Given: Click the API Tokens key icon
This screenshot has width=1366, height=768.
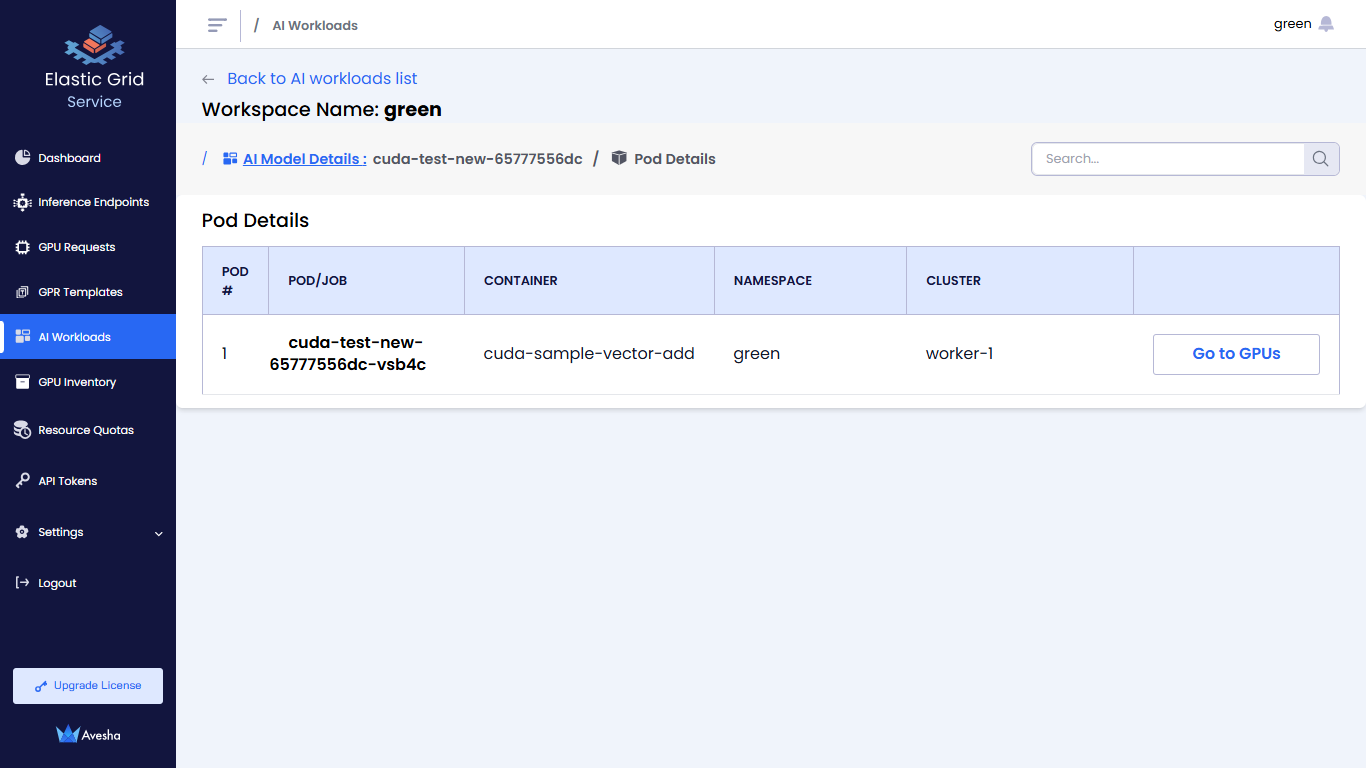Looking at the screenshot, I should (x=22, y=481).
